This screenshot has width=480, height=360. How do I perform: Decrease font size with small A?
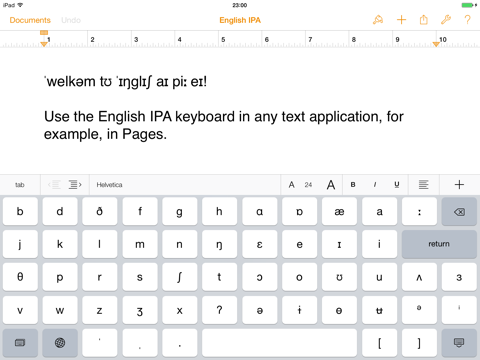[x=291, y=185]
